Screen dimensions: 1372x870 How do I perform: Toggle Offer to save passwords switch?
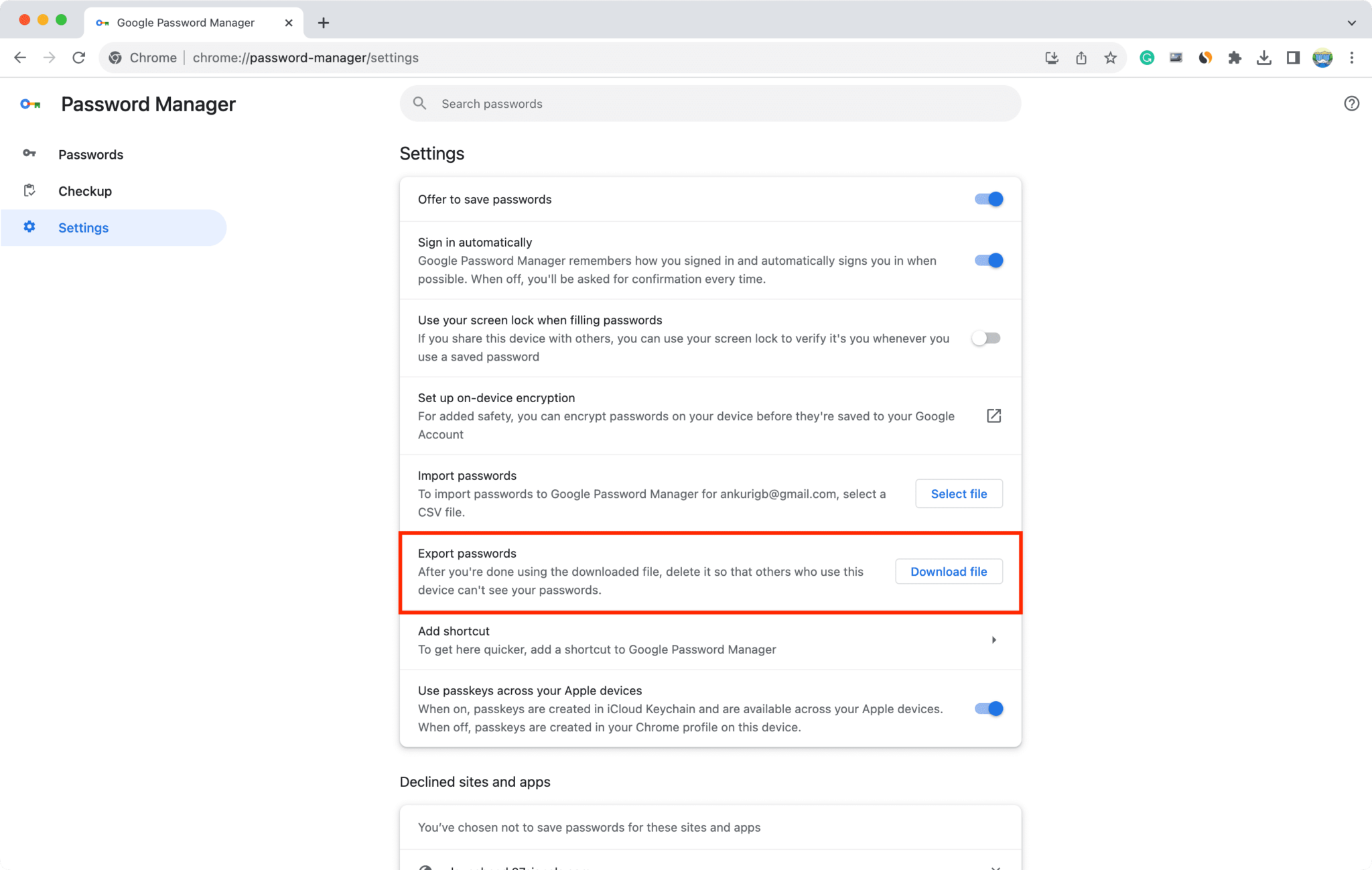point(989,199)
